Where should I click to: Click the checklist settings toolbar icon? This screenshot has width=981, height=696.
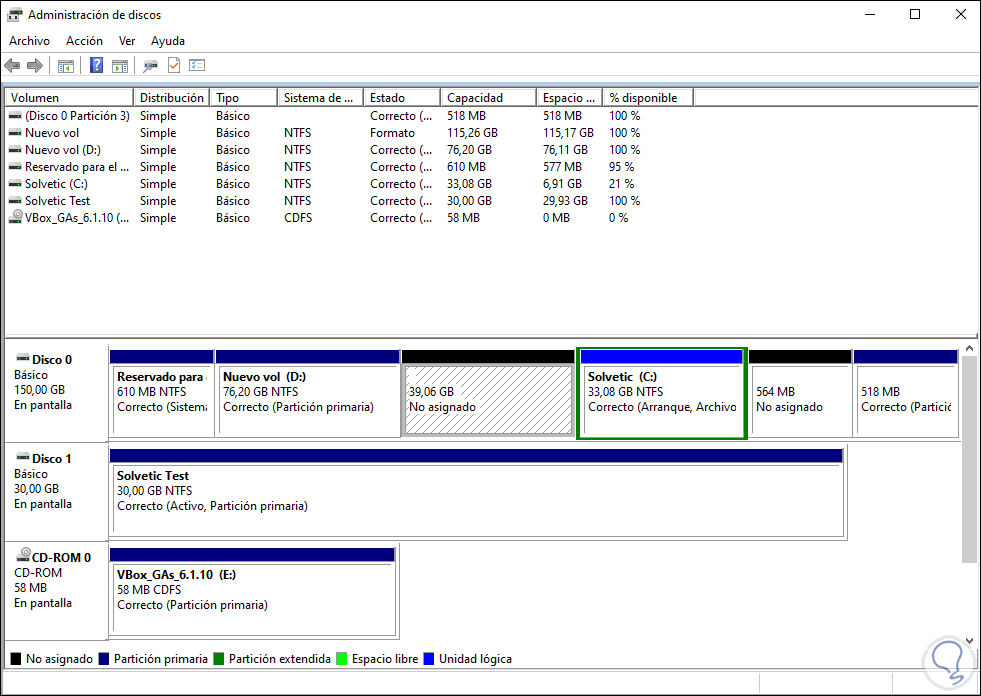[197, 66]
